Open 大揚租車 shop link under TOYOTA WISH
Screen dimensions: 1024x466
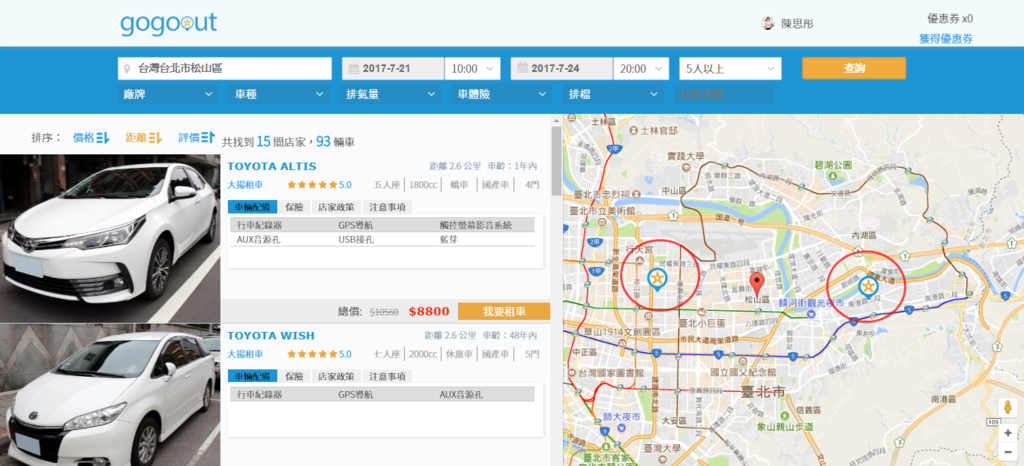click(246, 354)
